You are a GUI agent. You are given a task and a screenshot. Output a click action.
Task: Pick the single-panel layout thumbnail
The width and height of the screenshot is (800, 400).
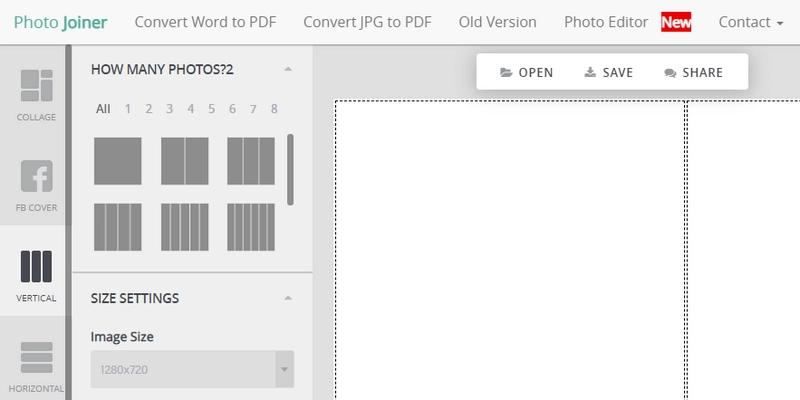pyautogui.click(x=117, y=161)
